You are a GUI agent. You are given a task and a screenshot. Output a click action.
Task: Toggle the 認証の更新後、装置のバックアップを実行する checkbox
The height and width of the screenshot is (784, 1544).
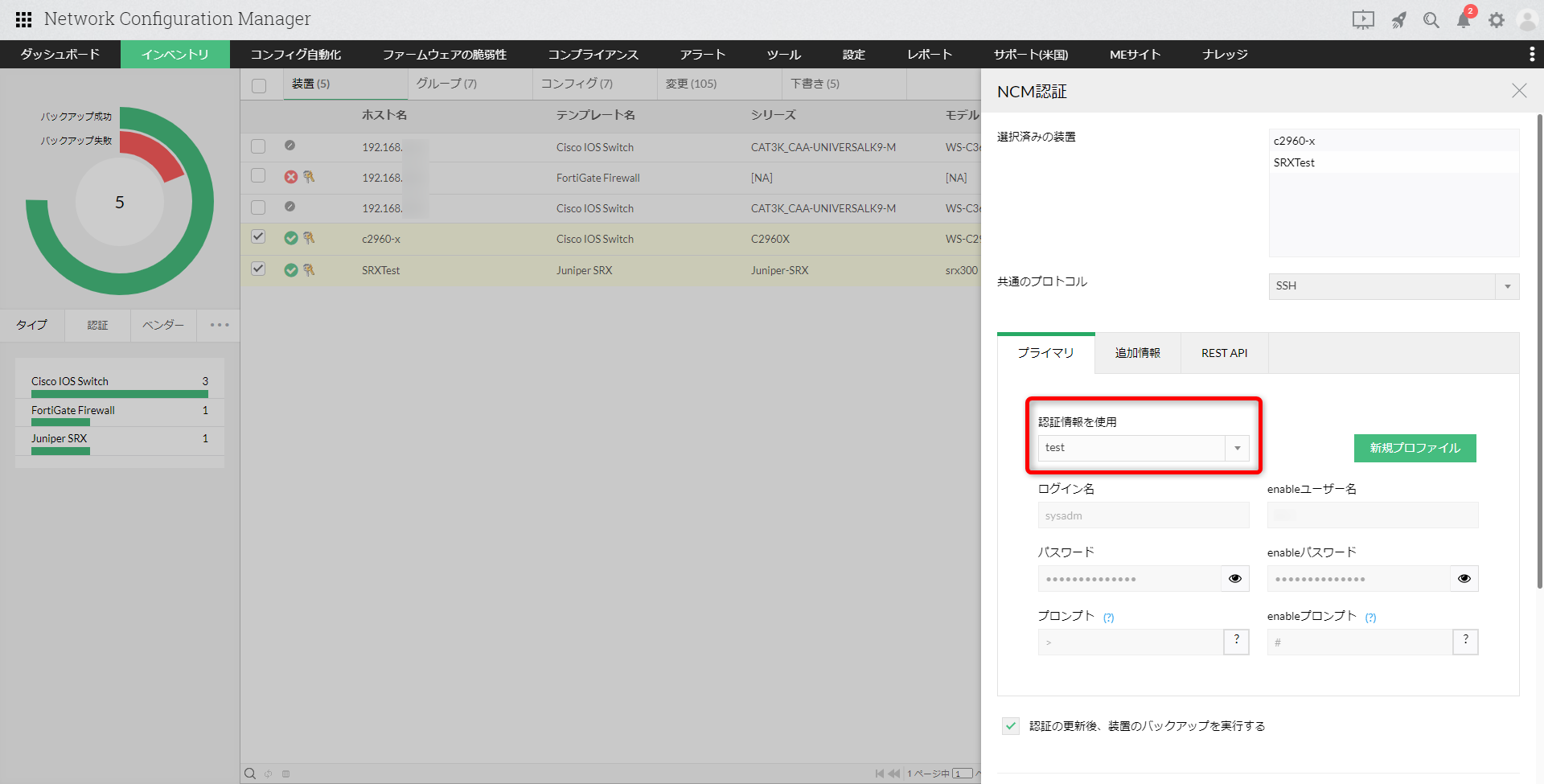(x=1011, y=726)
